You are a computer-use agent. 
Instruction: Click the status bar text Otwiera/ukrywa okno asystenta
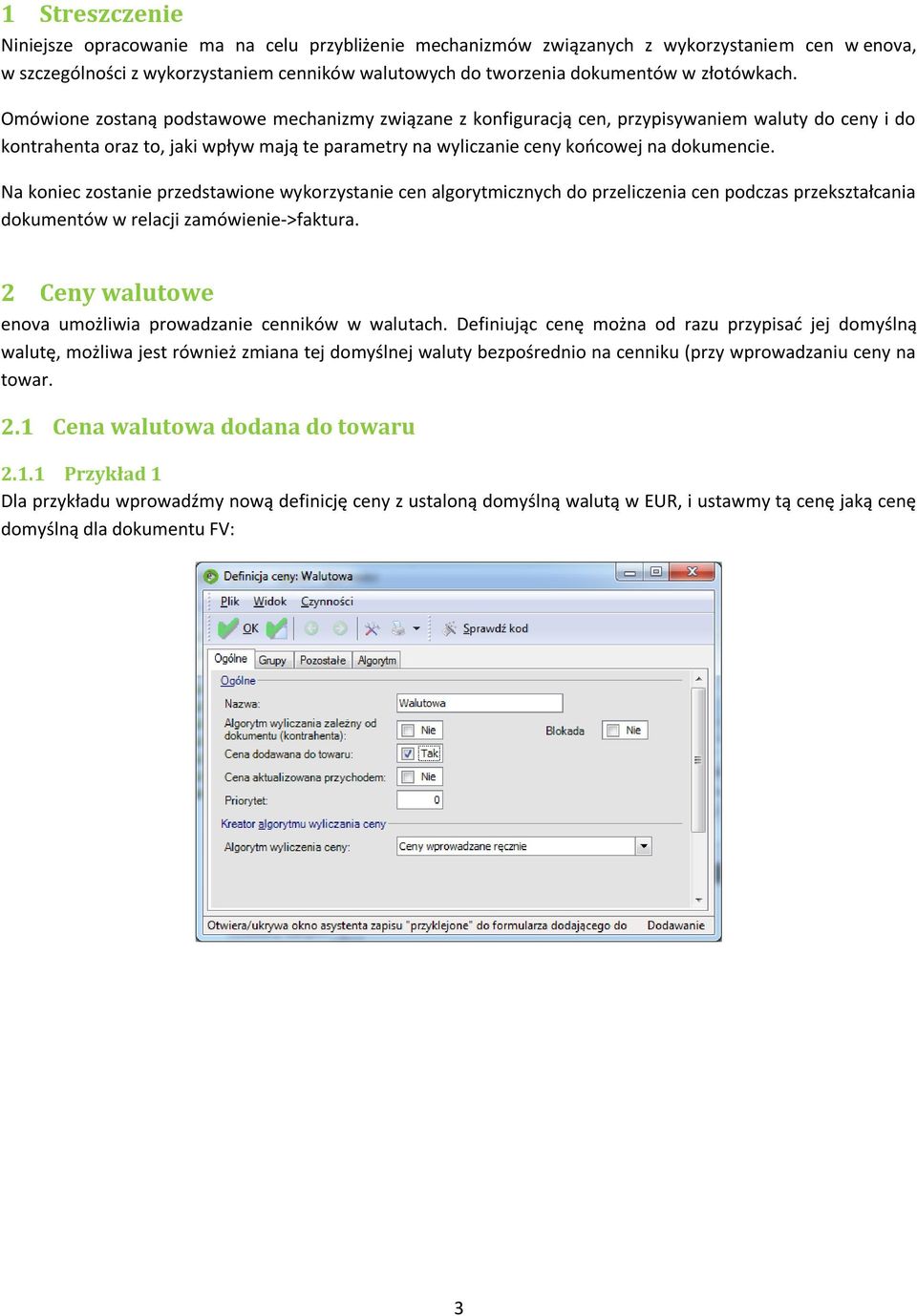417,925
